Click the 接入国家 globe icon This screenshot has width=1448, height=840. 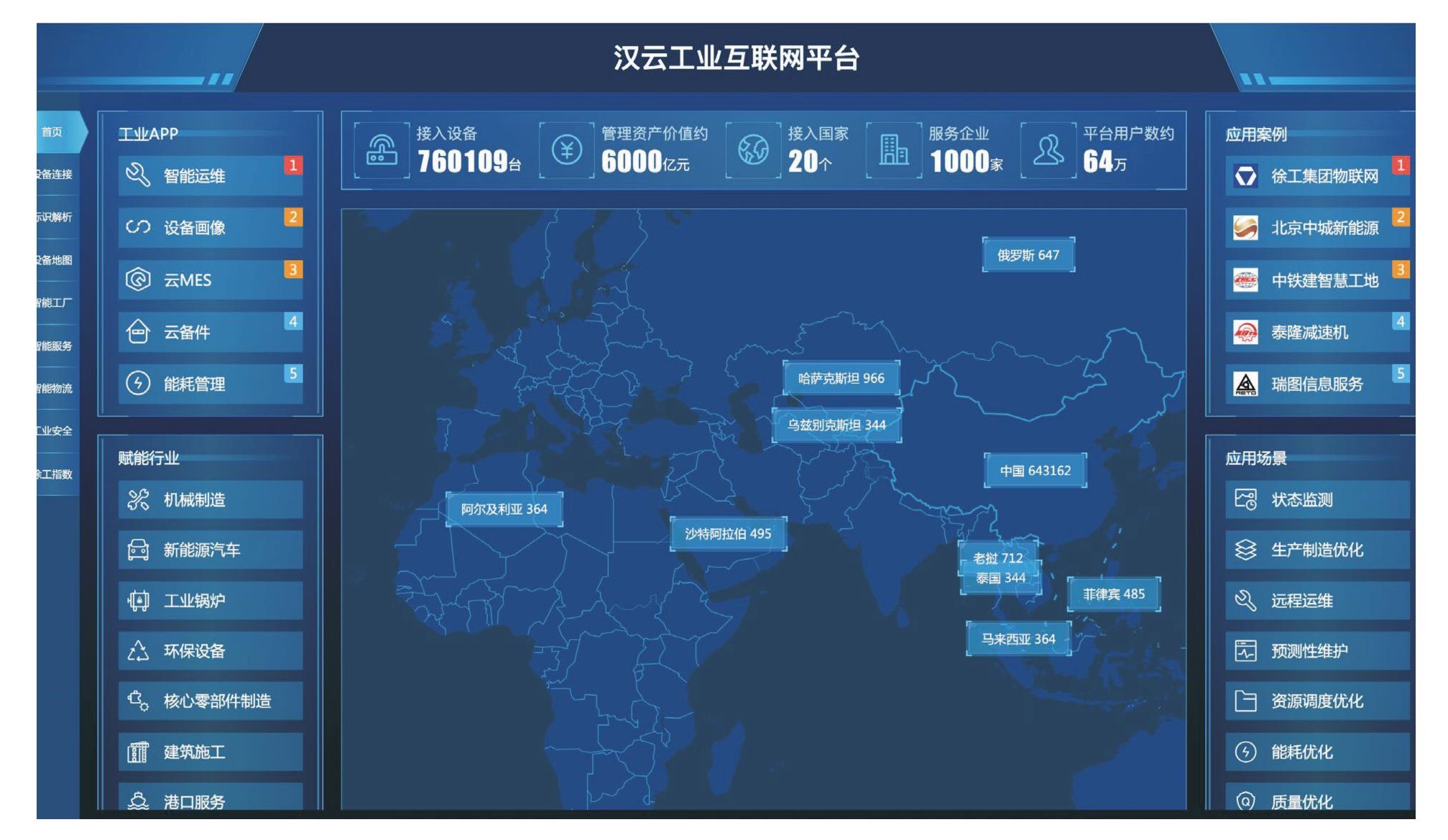pos(753,150)
